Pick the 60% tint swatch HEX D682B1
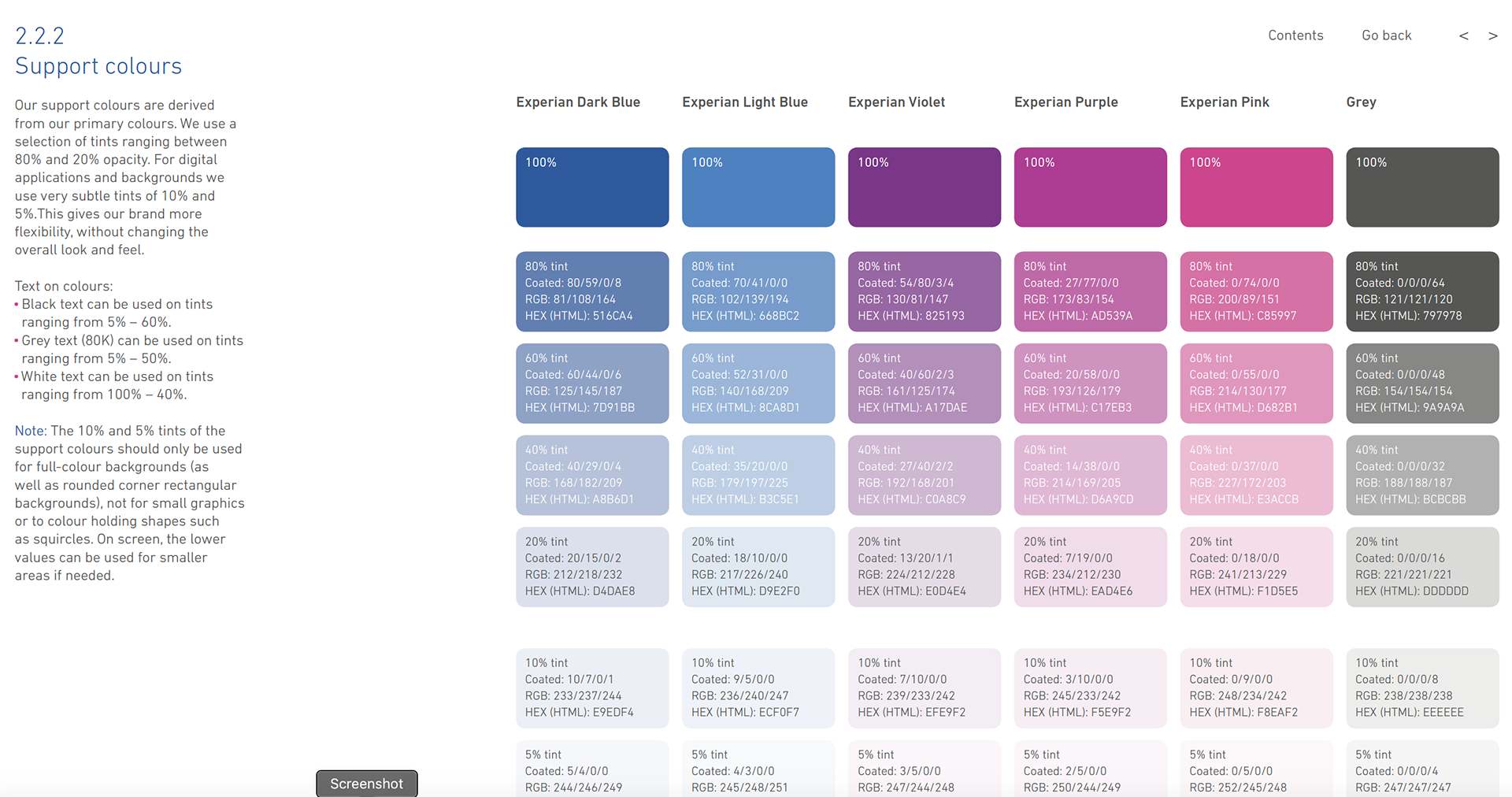 click(1257, 384)
